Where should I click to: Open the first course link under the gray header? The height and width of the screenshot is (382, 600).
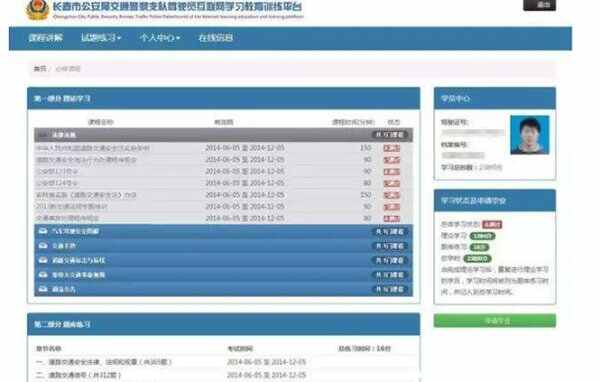click(93, 148)
